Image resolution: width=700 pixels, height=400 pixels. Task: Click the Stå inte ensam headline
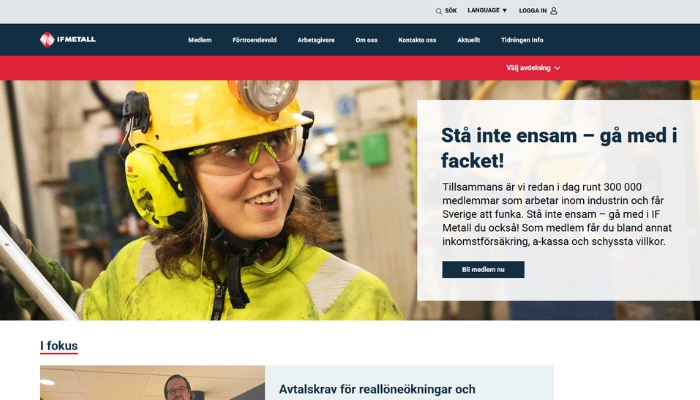(x=559, y=148)
